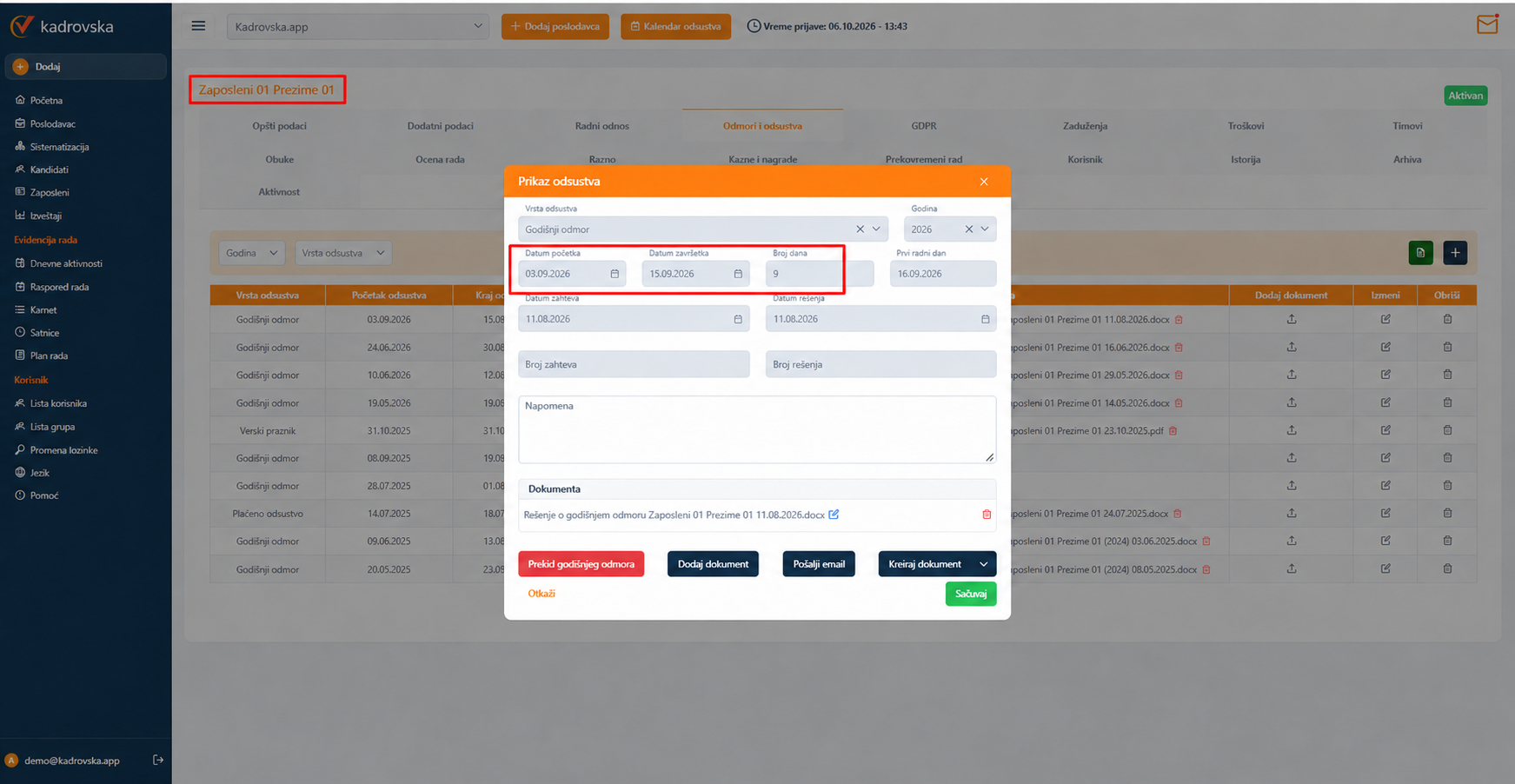Expand the Vrsta odsustva dropdown in dialog

tap(876, 229)
